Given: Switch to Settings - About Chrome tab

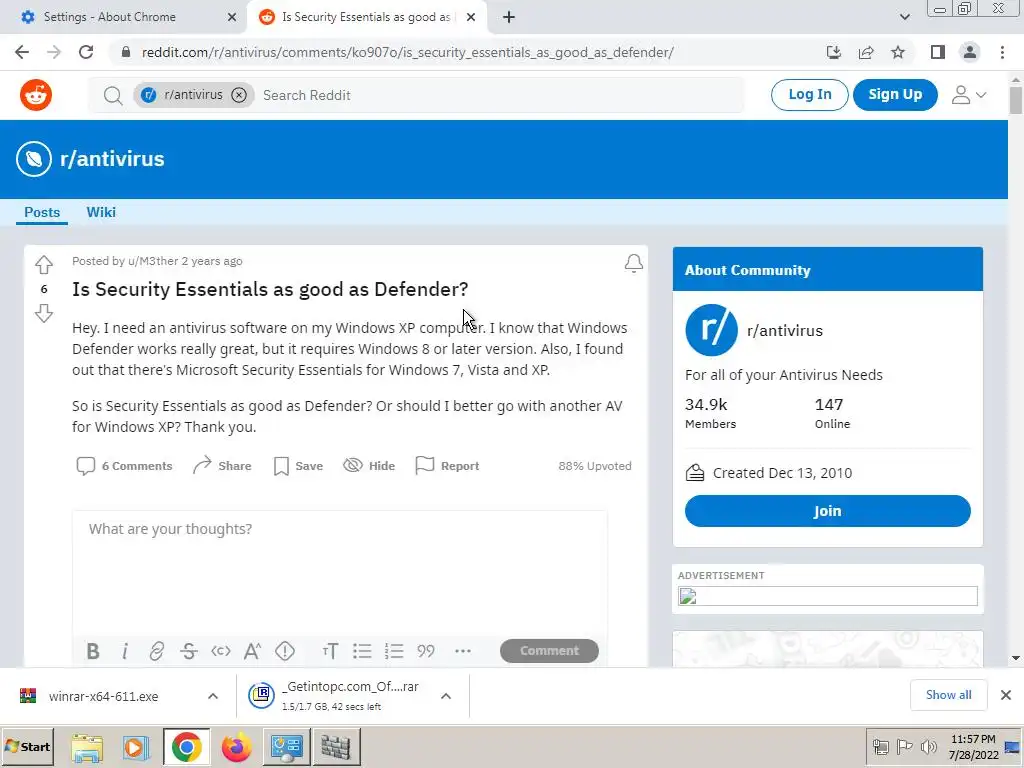Looking at the screenshot, I should point(124,17).
